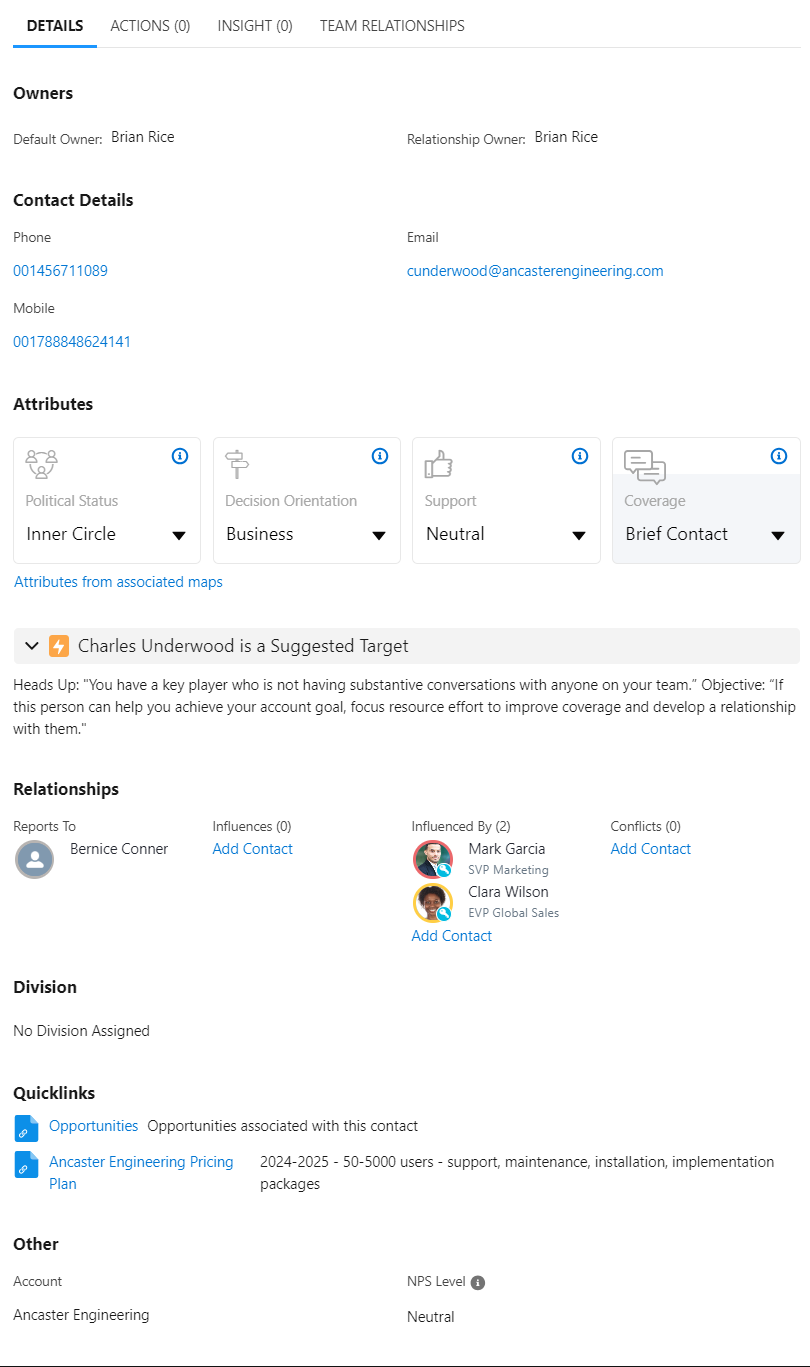Open the Insight (0) tab

[x=255, y=26]
